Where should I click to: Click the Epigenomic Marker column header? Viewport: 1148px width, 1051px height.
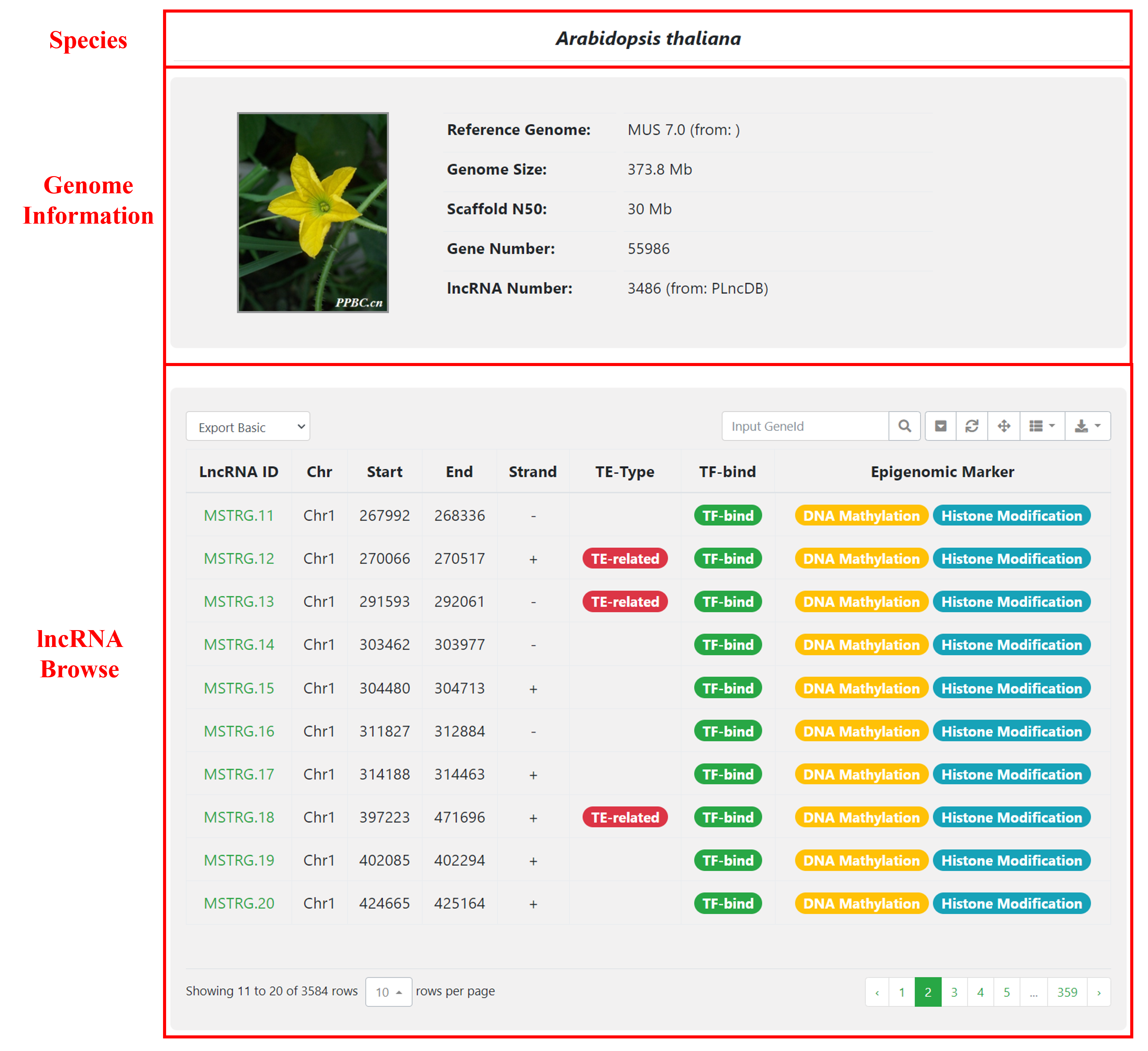(942, 472)
